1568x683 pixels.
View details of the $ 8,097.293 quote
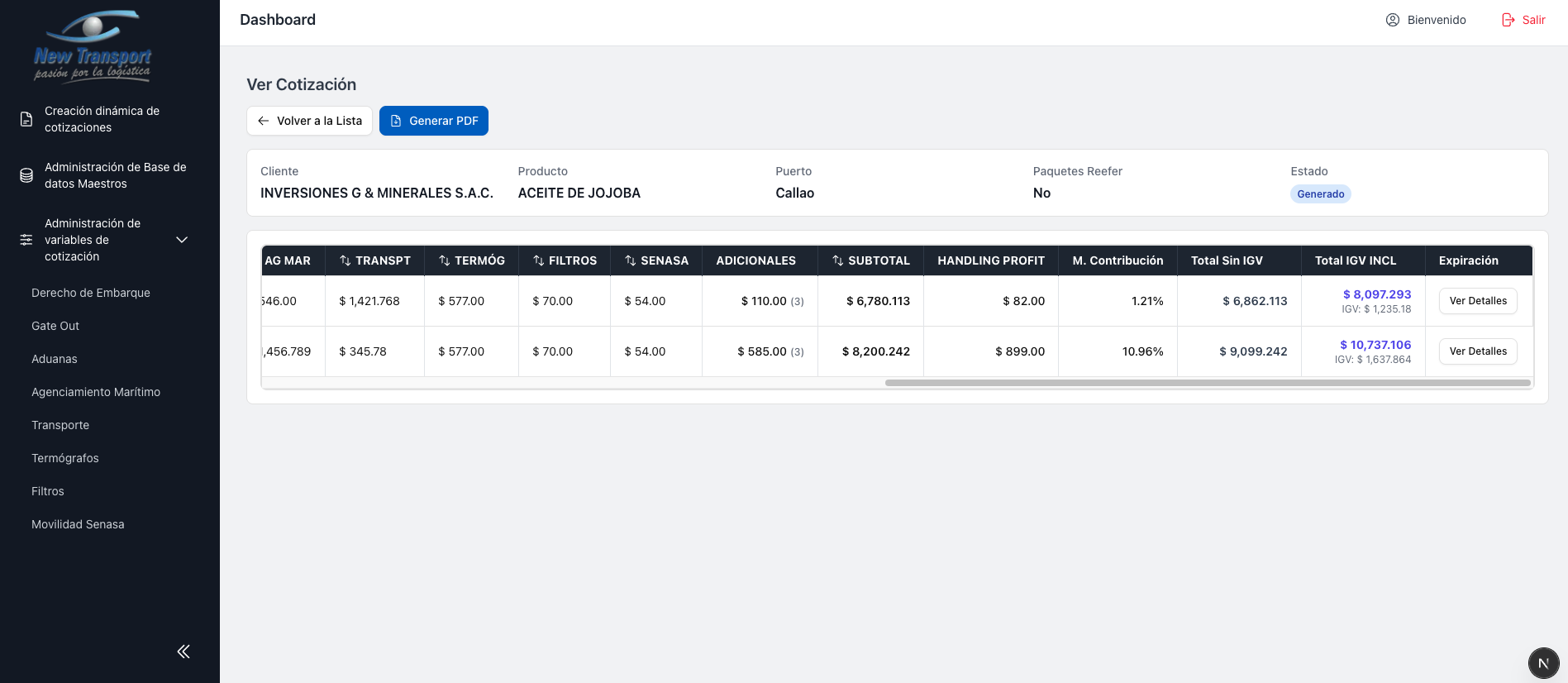tap(1477, 301)
